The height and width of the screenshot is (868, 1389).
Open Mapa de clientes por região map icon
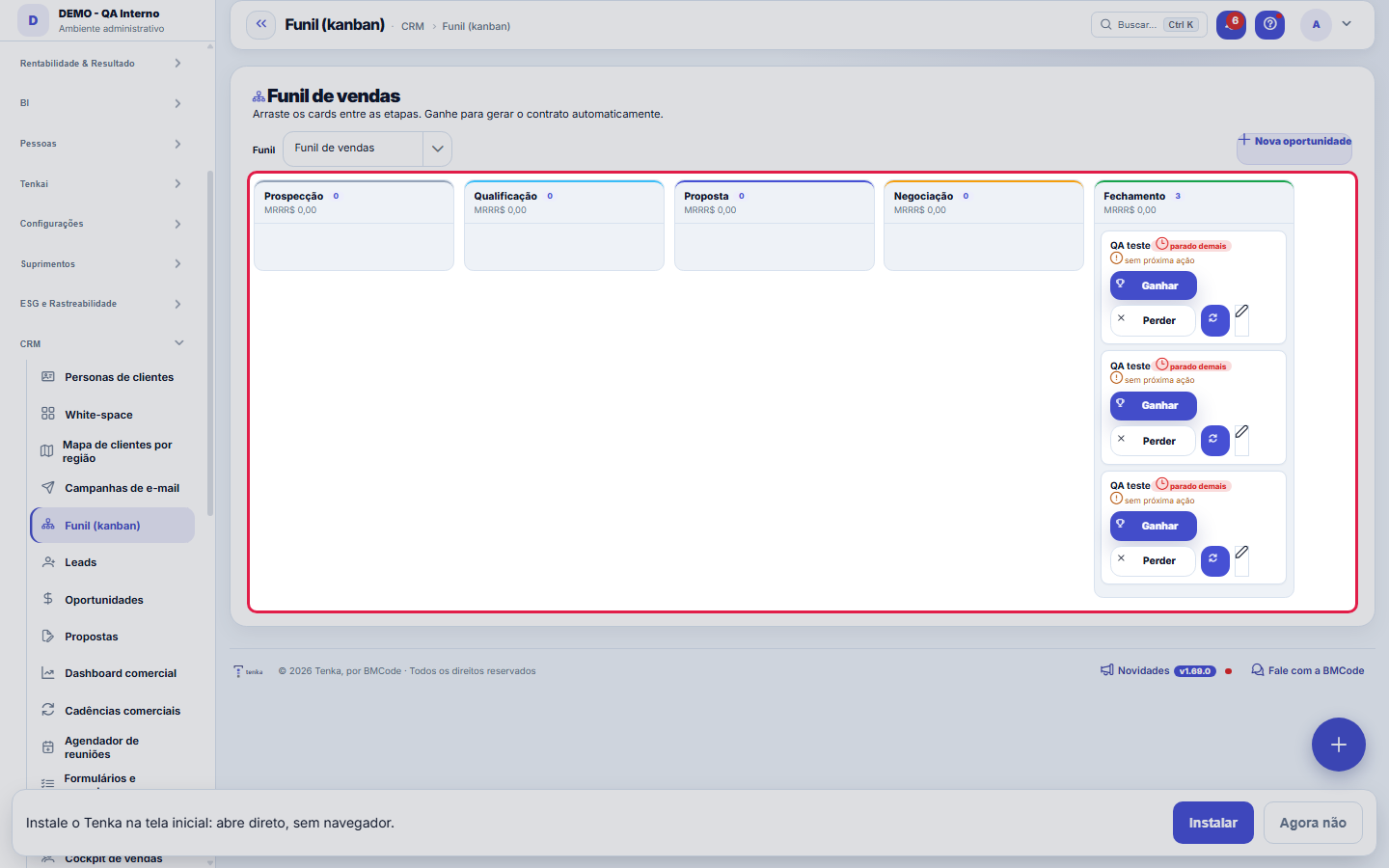46,451
